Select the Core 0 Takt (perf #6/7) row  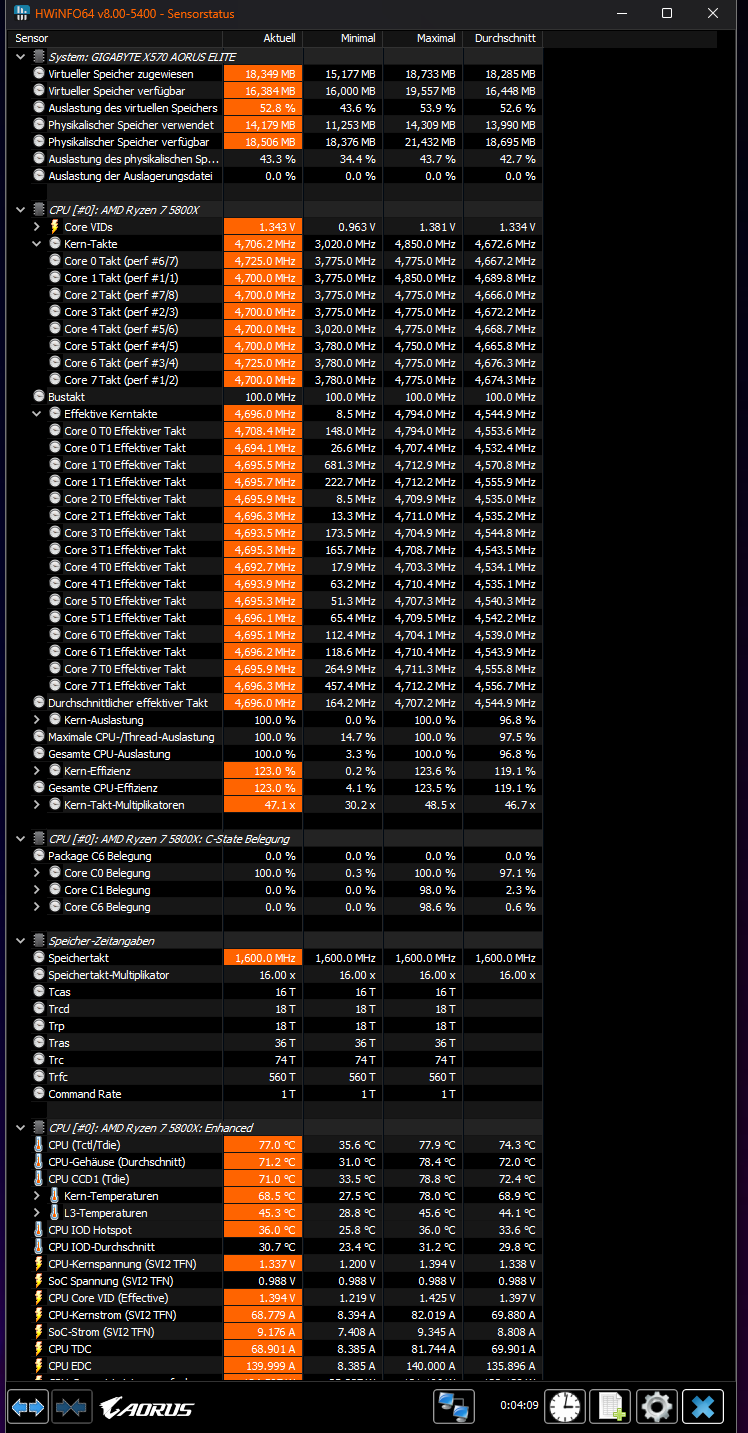[276, 261]
